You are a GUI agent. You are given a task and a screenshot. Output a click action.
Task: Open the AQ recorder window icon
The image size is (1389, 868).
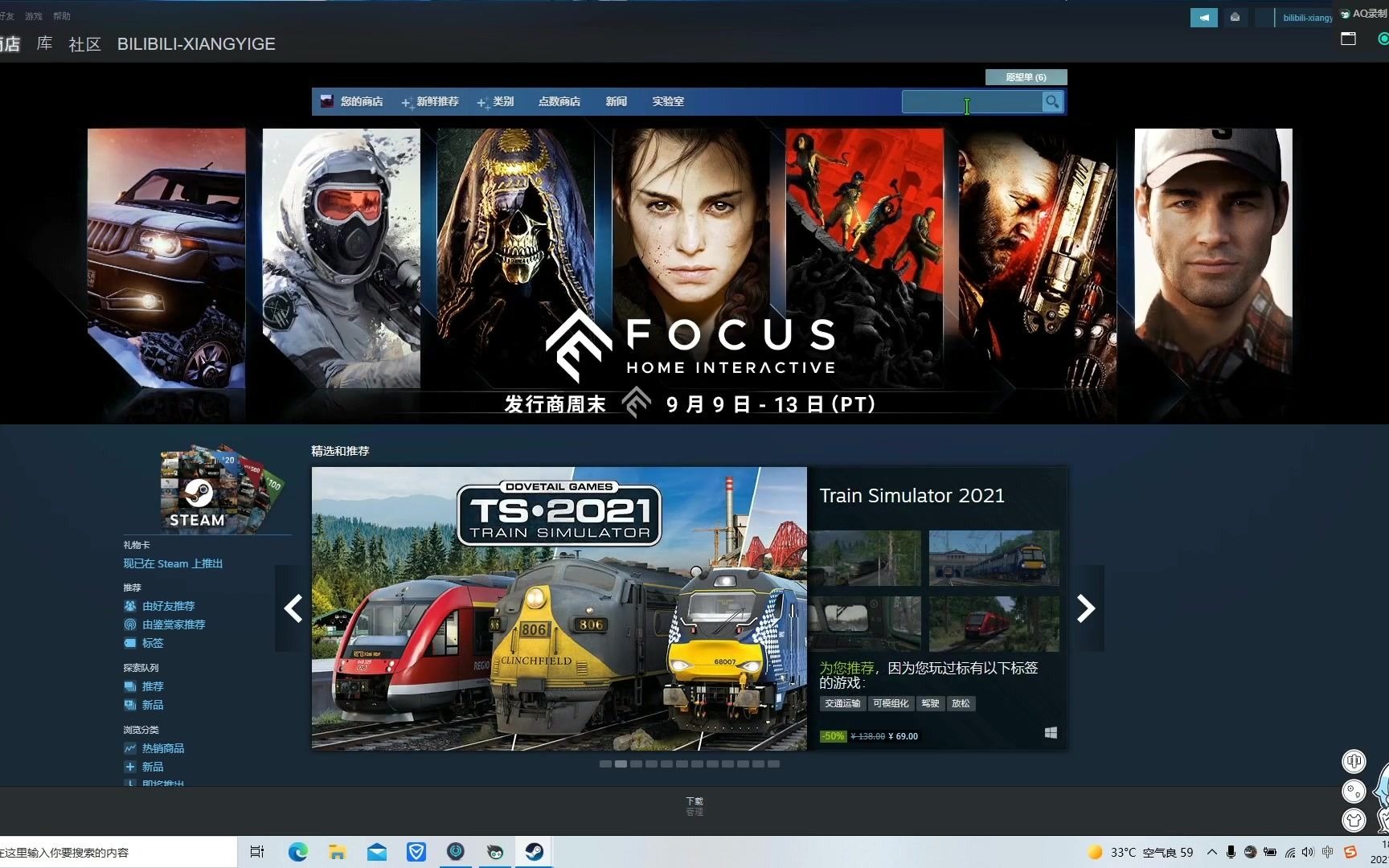[x=1348, y=38]
